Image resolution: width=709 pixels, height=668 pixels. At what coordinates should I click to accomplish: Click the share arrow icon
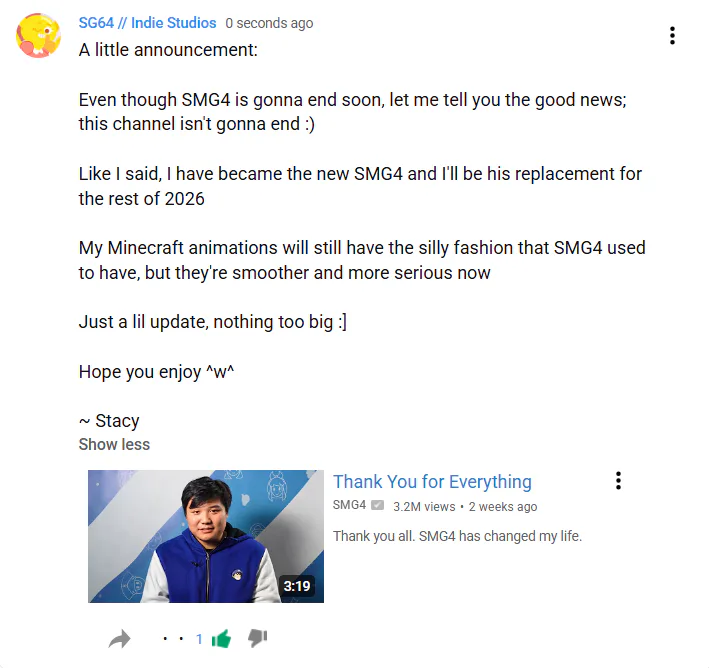(120, 639)
